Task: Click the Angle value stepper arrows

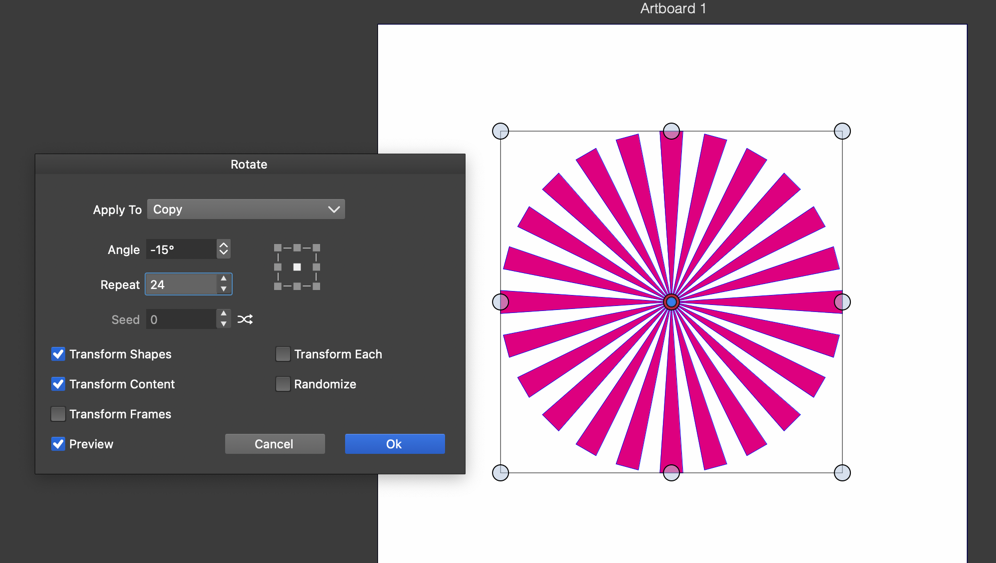Action: (224, 249)
